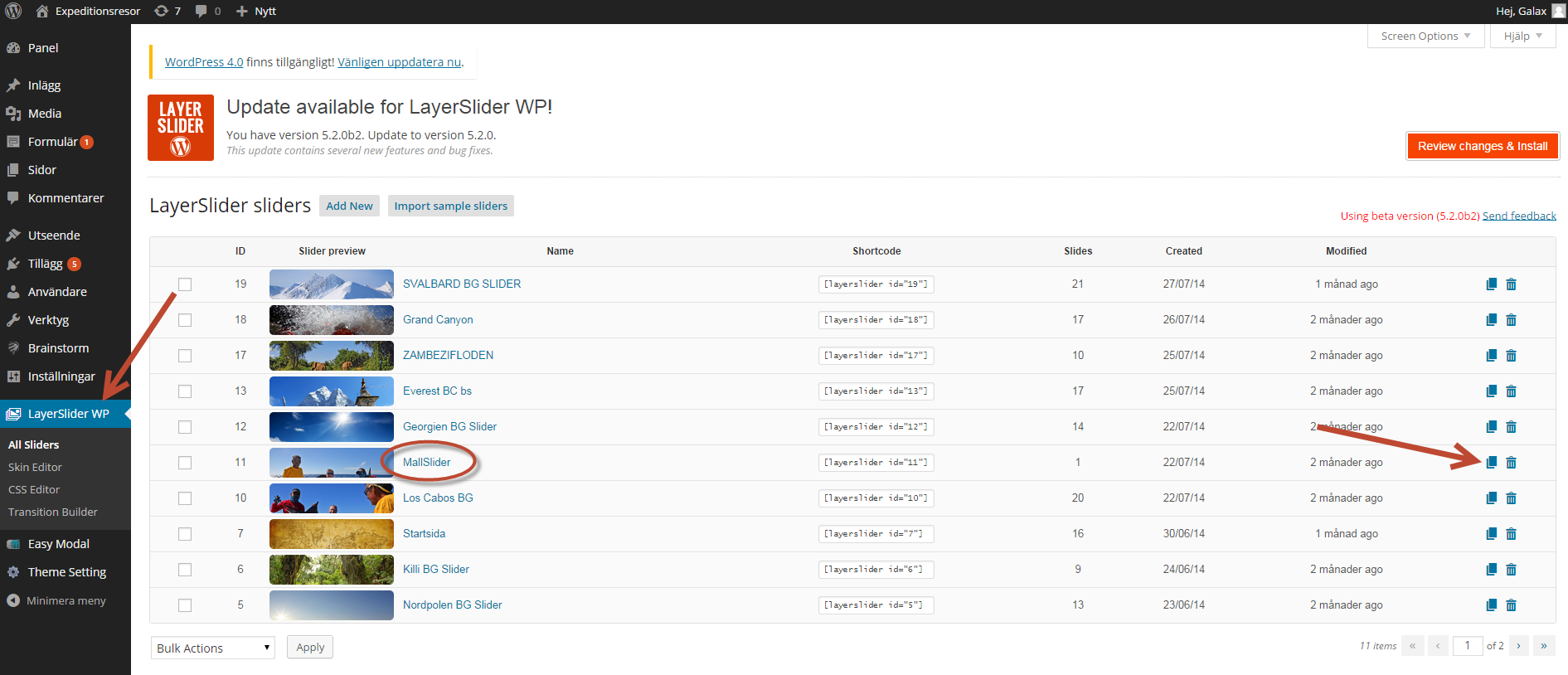Duplicate the Grand Canyon slider
The width and height of the screenshot is (1568, 675).
coord(1491,320)
